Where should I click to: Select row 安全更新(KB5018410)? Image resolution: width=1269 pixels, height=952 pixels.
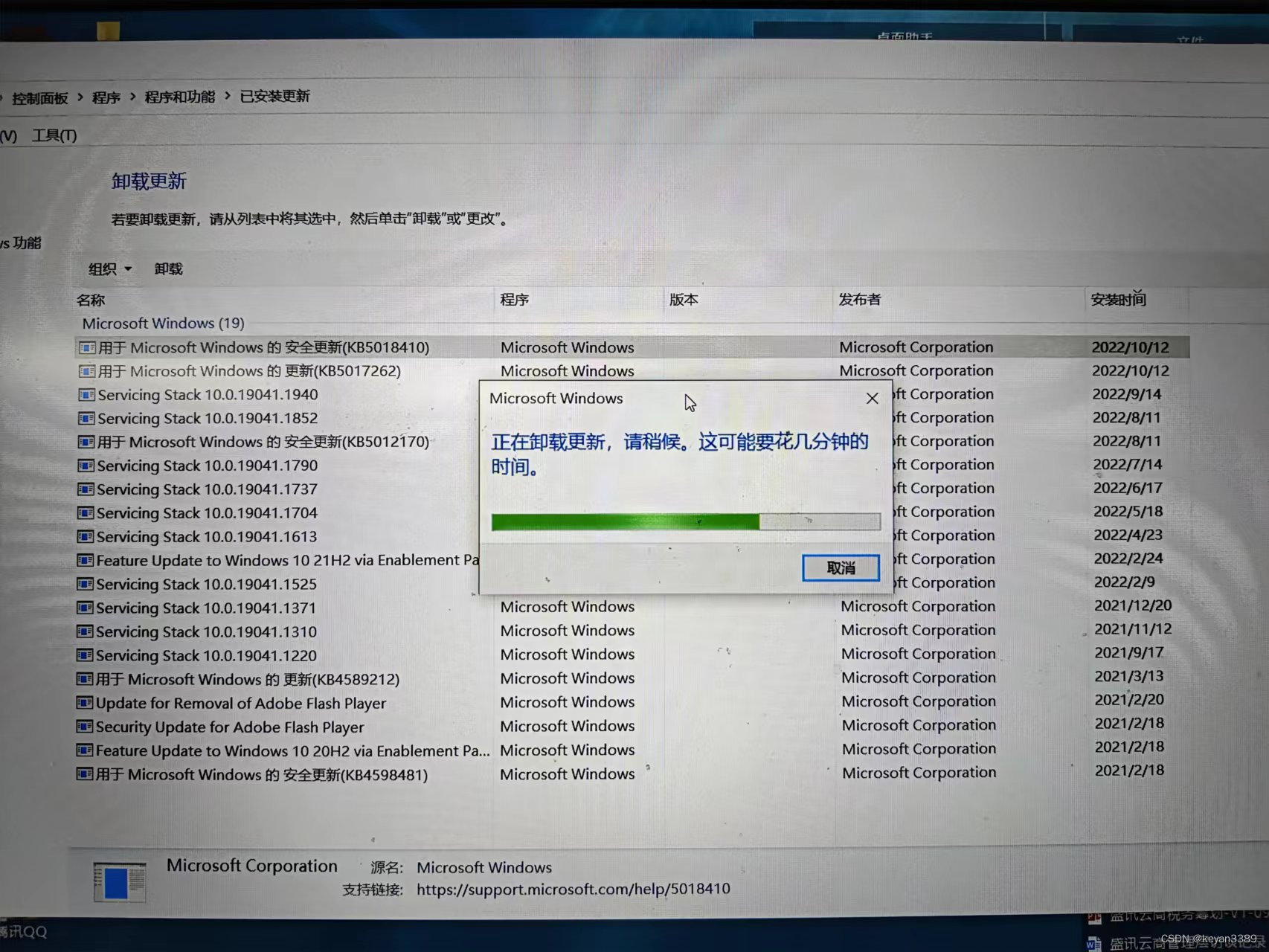click(632, 347)
